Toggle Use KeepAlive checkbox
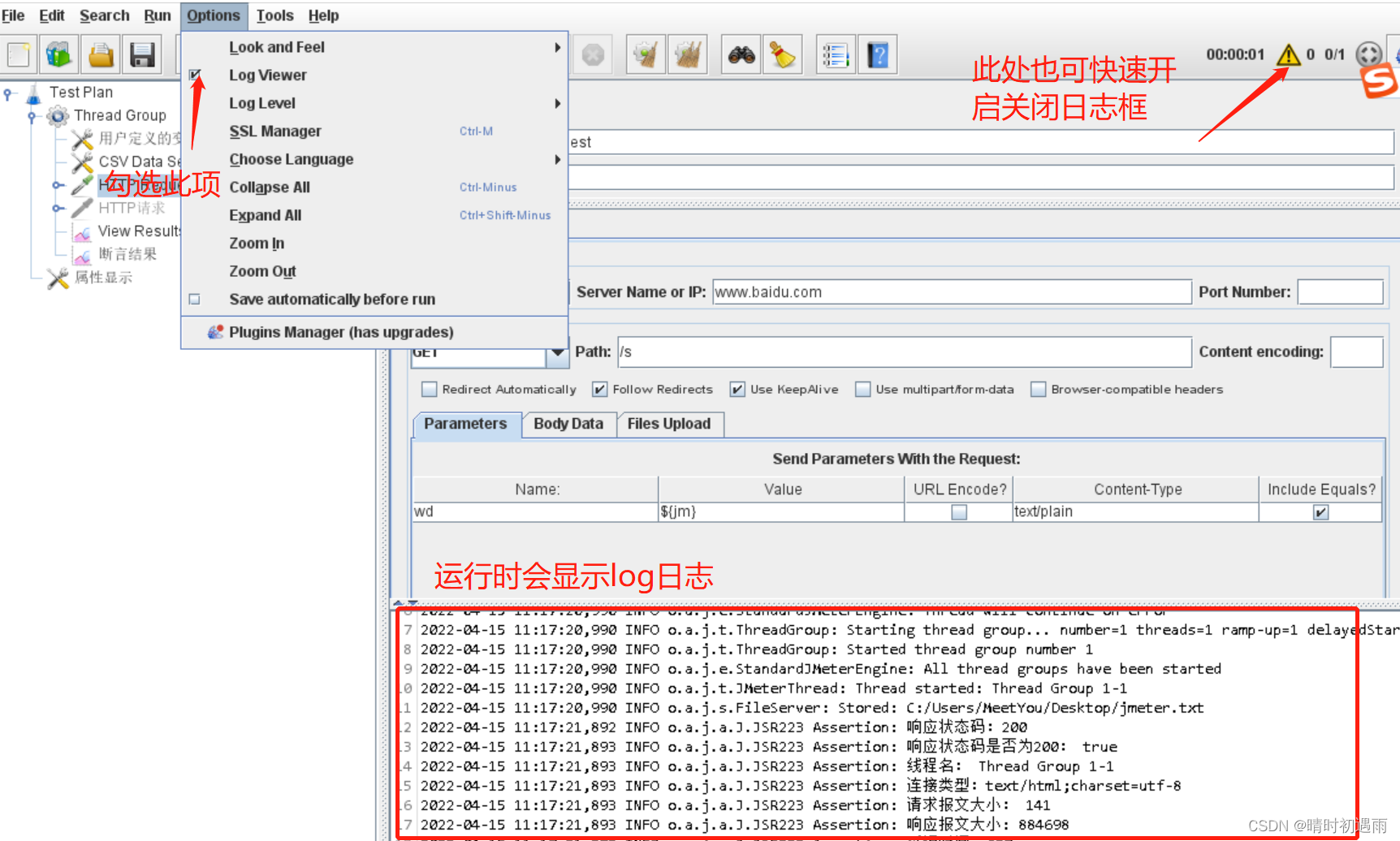Image resolution: width=1400 pixels, height=841 pixels. [737, 390]
